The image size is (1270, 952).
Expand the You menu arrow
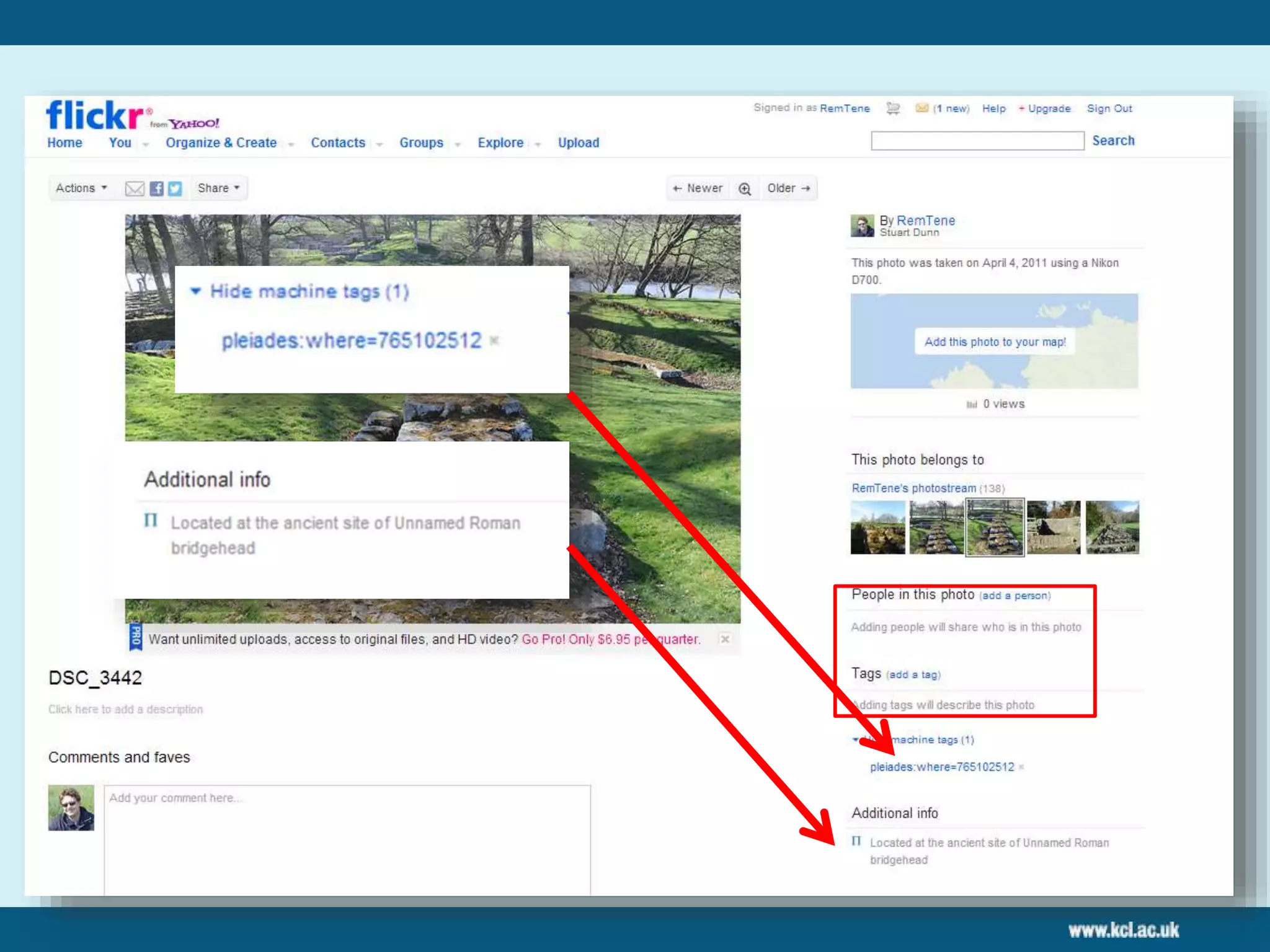(x=146, y=144)
